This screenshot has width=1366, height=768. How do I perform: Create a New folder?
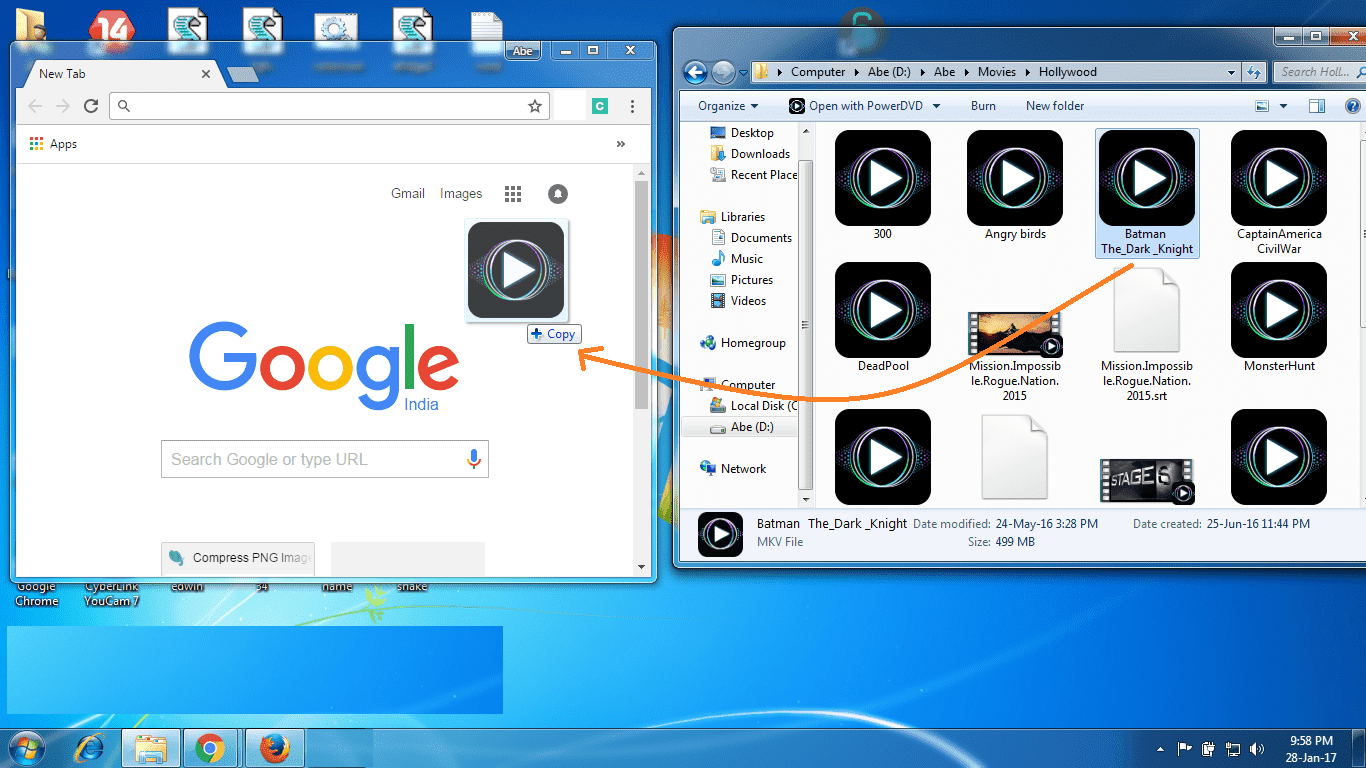1055,106
